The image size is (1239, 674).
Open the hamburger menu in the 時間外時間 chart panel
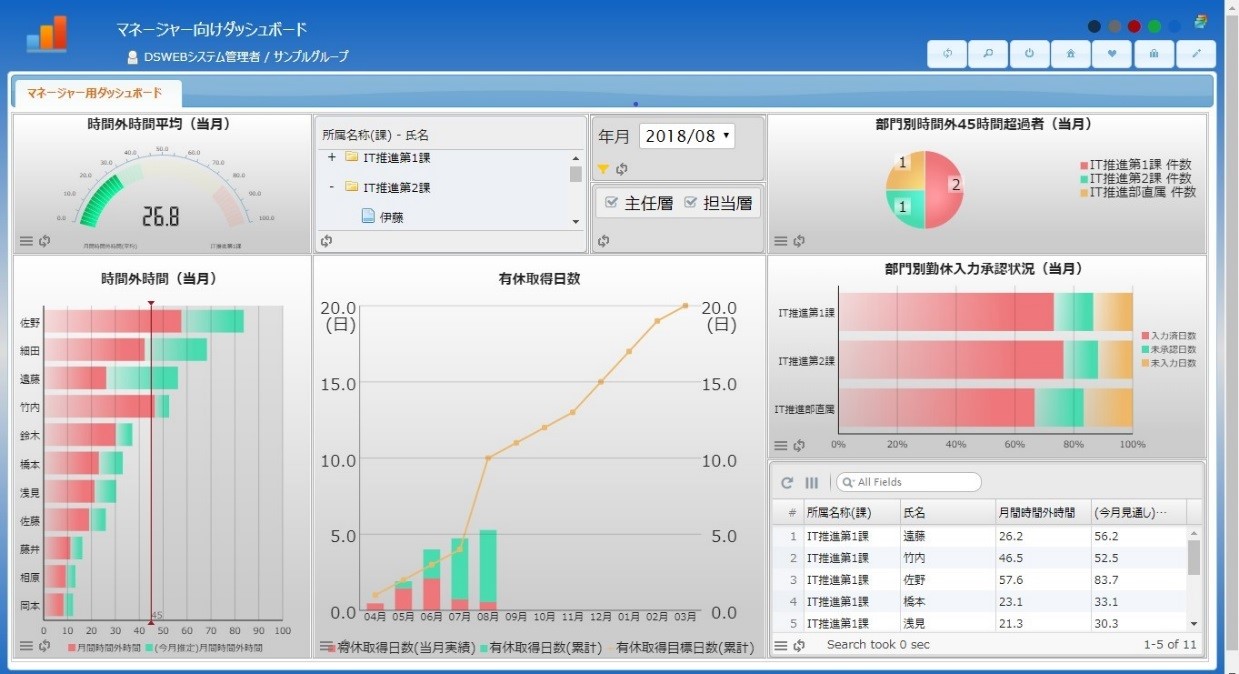pyautogui.click(x=28, y=646)
